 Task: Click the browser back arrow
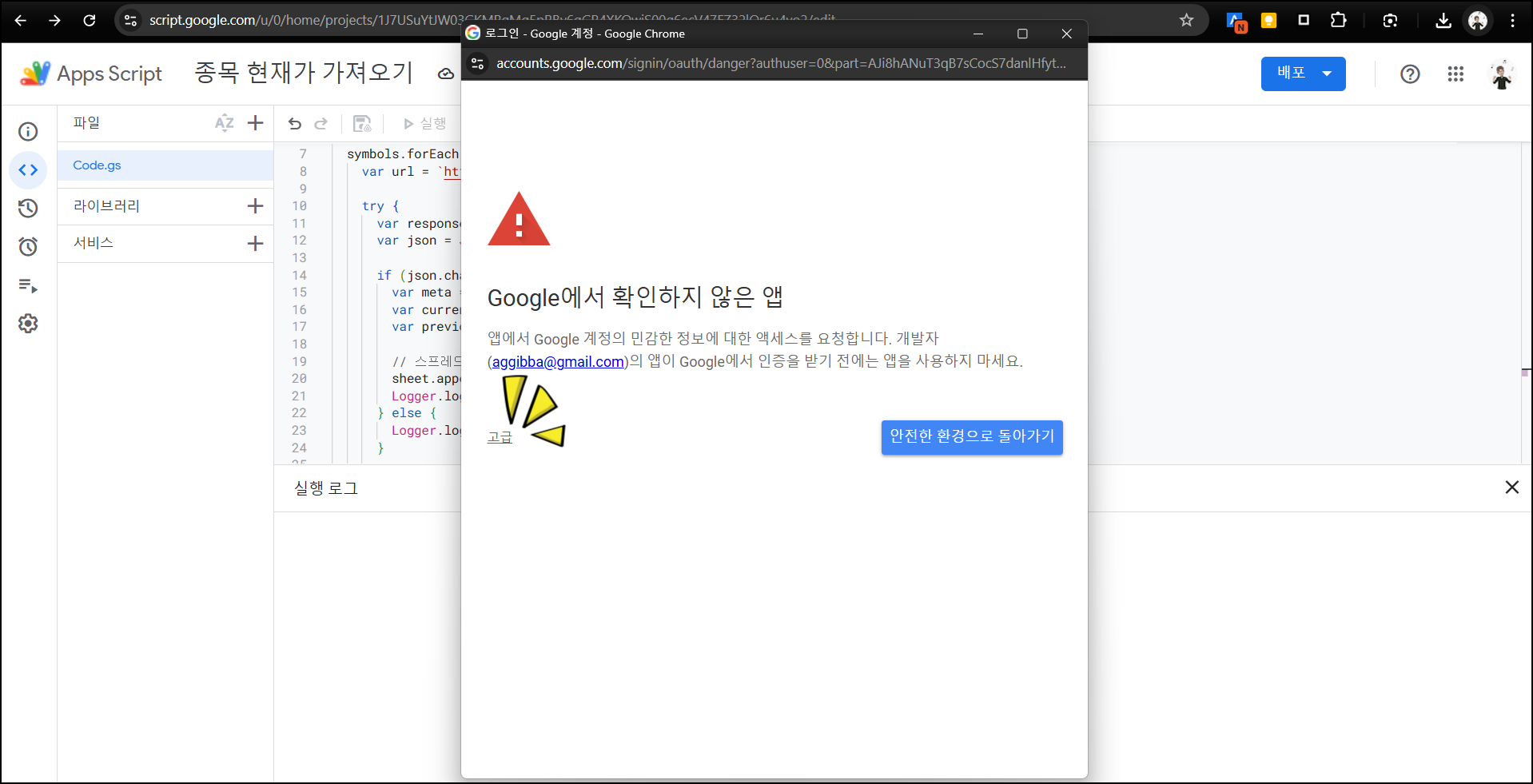21,21
